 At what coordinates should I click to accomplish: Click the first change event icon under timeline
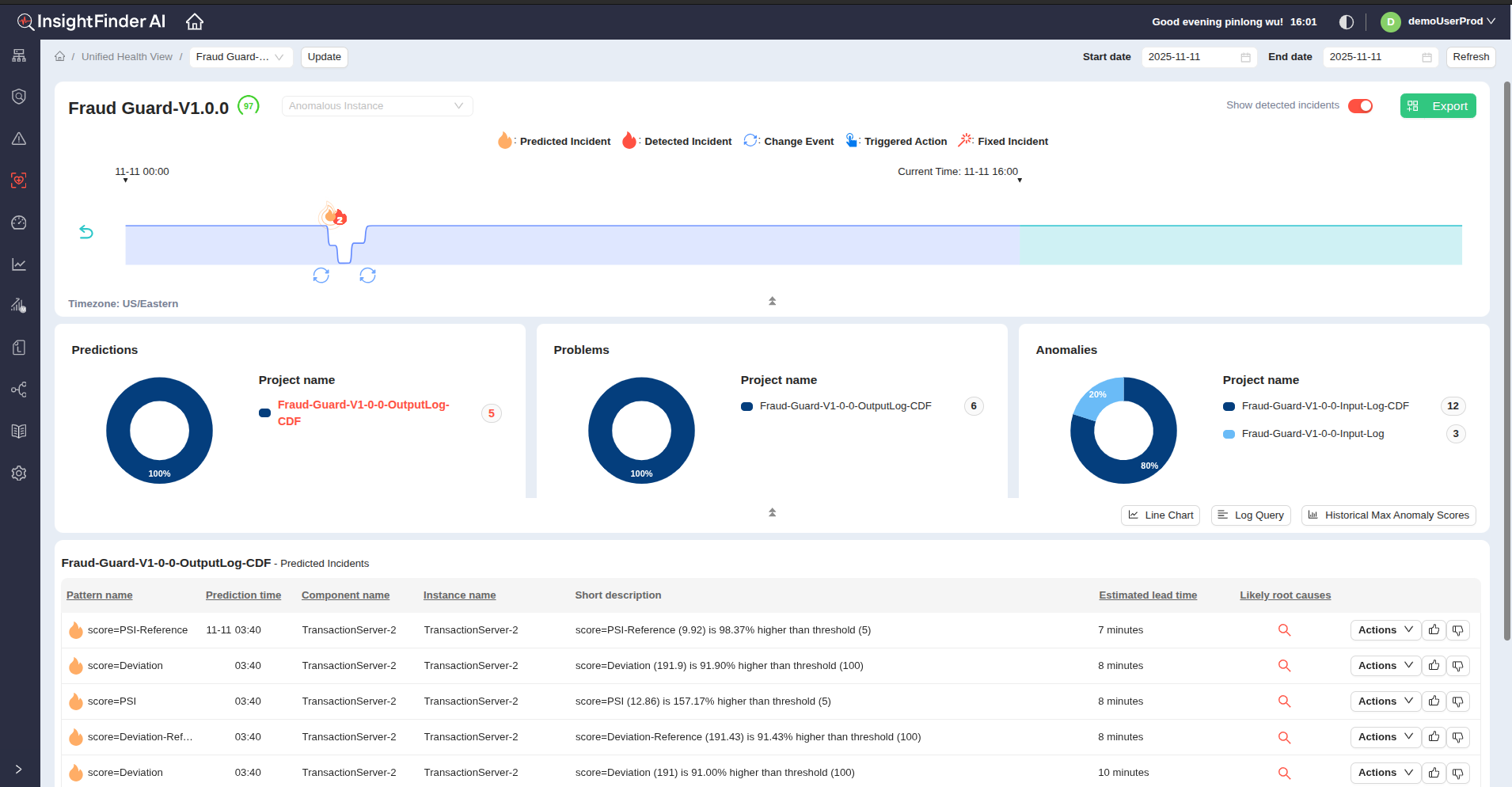pos(321,276)
